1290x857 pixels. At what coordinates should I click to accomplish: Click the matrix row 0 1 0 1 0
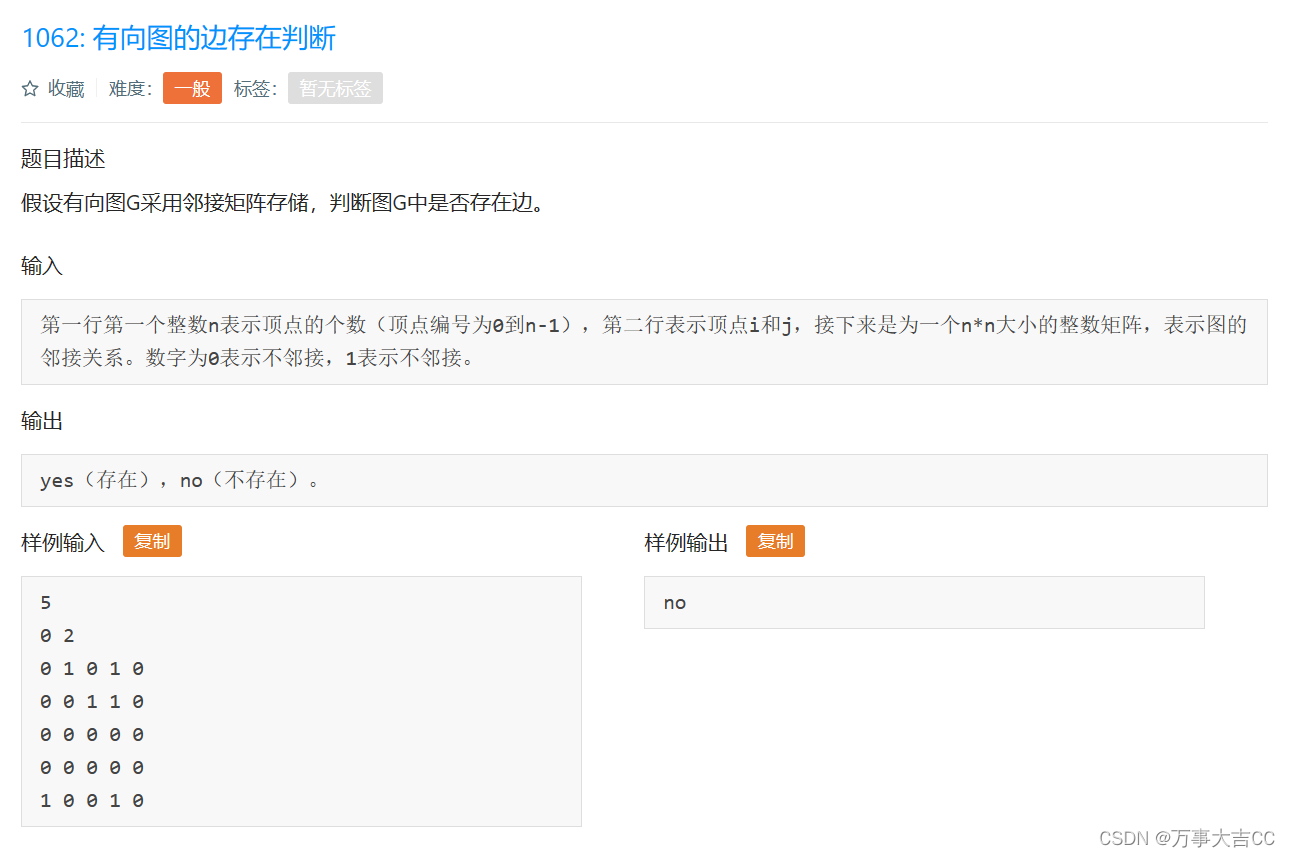[92, 669]
